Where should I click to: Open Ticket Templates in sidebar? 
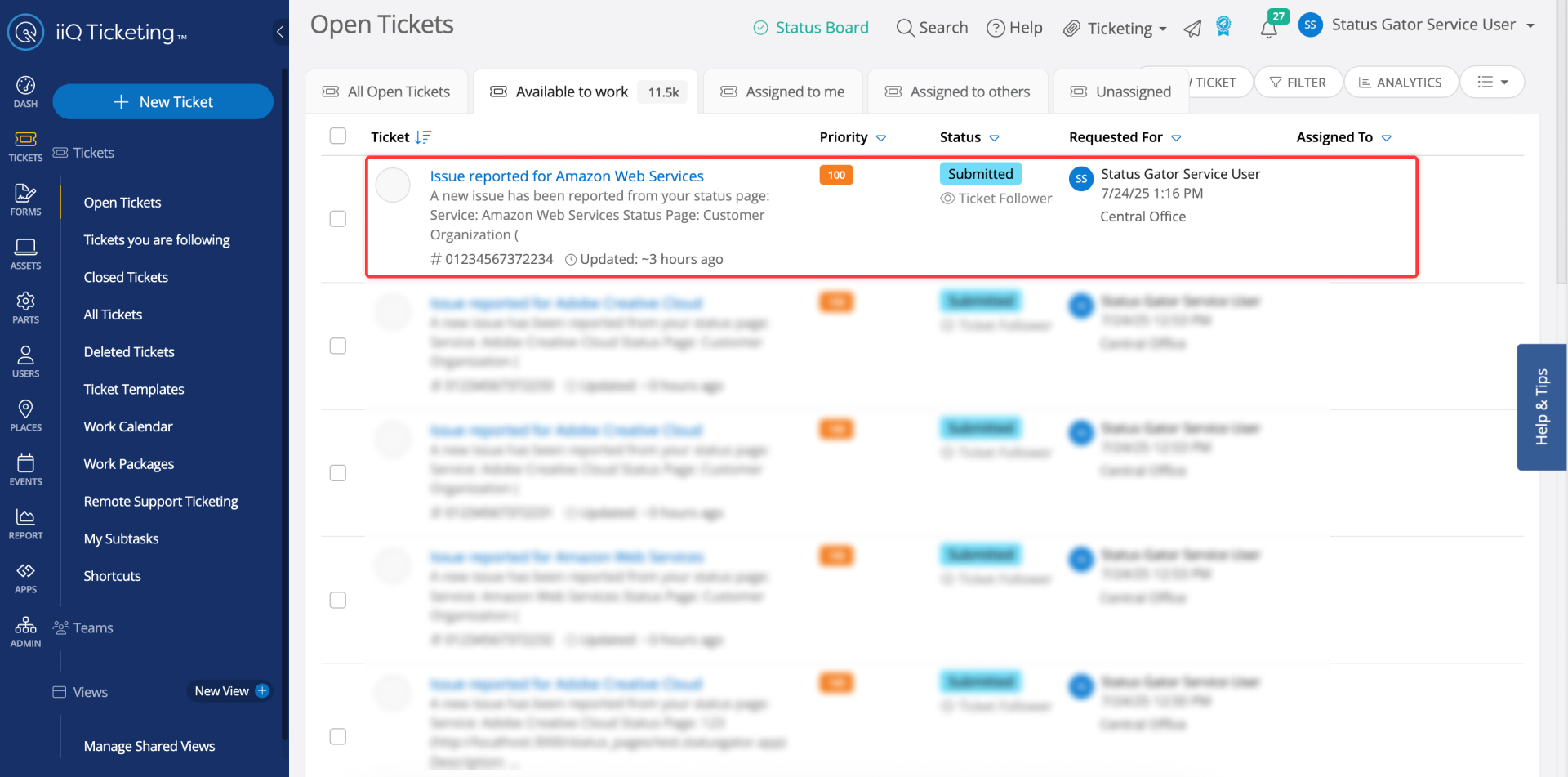134,390
